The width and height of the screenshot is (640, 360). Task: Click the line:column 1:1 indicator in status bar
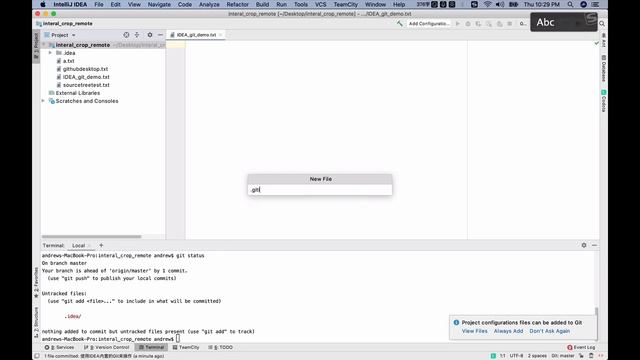point(502,356)
